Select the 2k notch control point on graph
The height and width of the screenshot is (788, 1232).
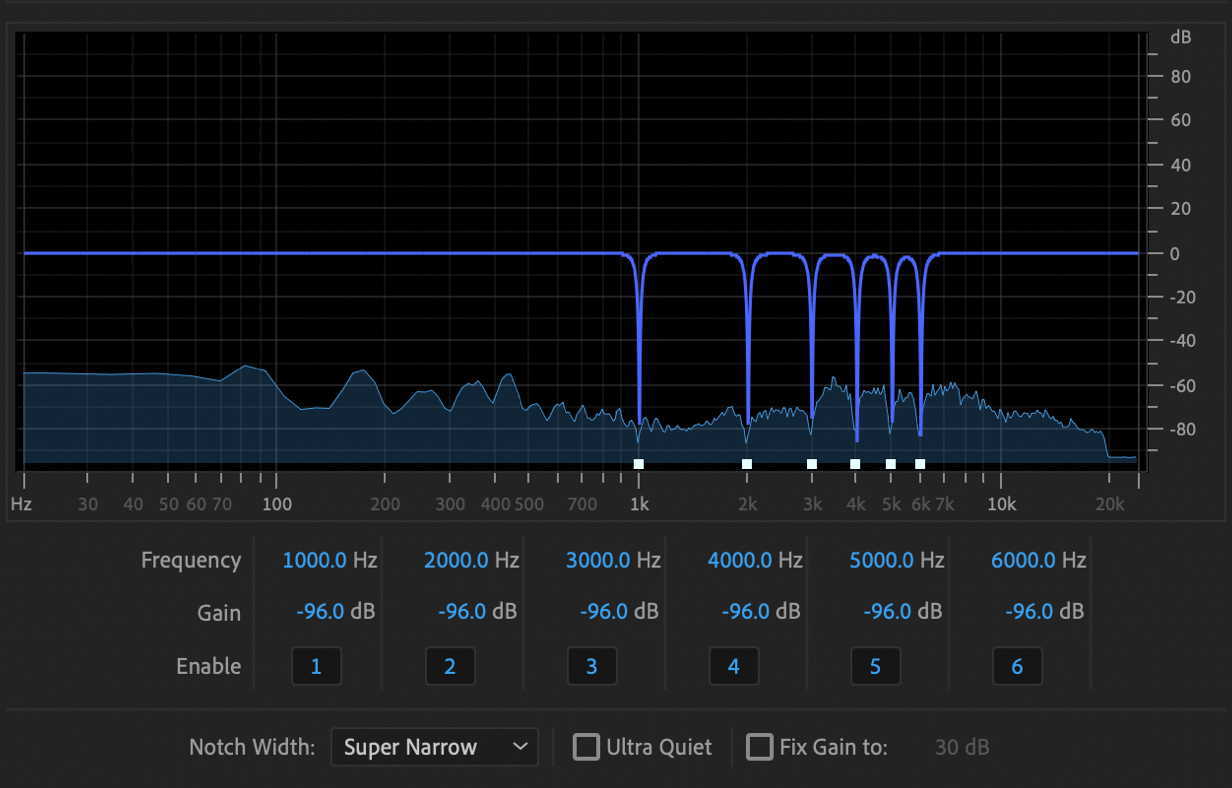click(747, 464)
